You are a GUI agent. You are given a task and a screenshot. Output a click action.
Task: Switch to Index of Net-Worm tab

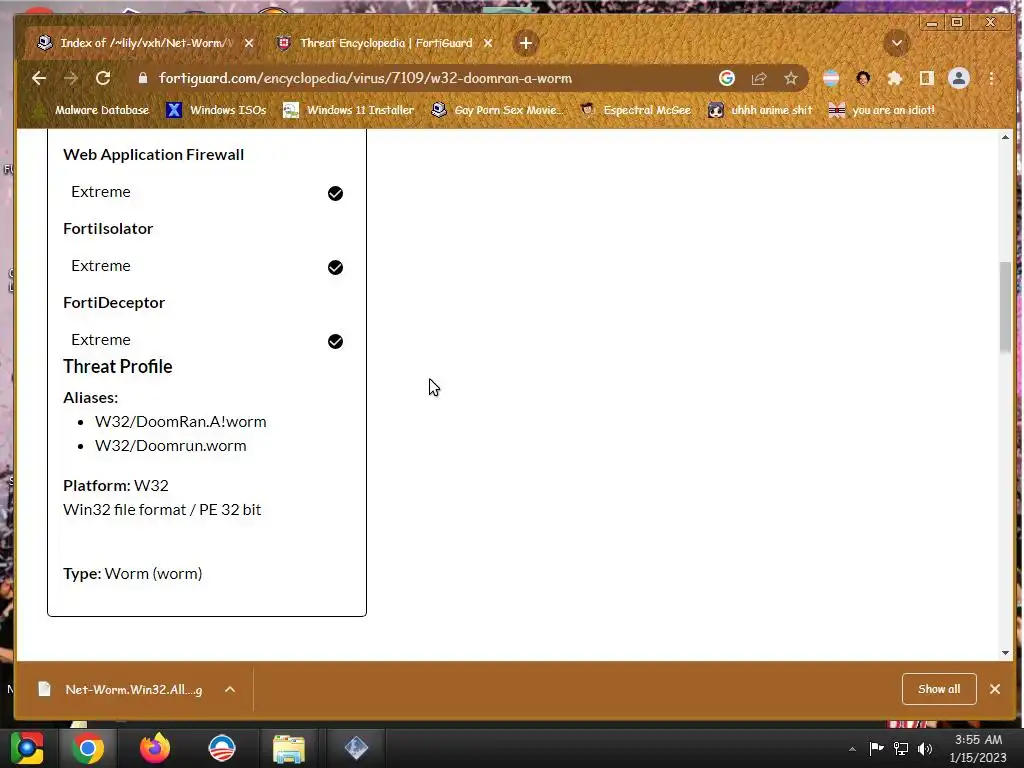coord(144,43)
